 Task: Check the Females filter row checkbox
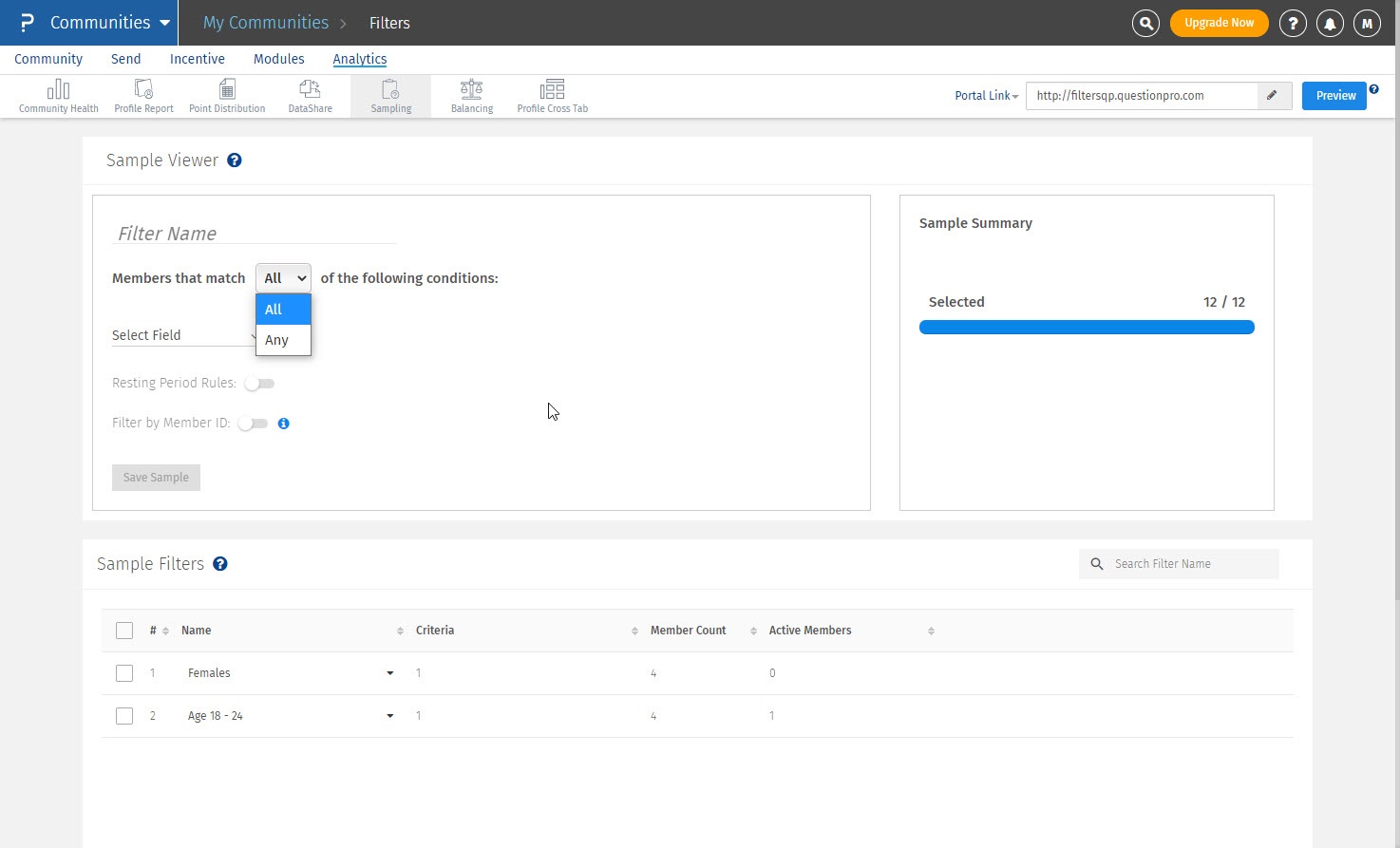coord(124,673)
